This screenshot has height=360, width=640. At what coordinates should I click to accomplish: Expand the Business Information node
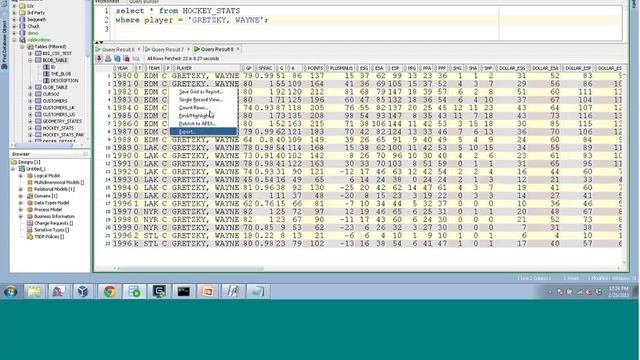click(20, 216)
